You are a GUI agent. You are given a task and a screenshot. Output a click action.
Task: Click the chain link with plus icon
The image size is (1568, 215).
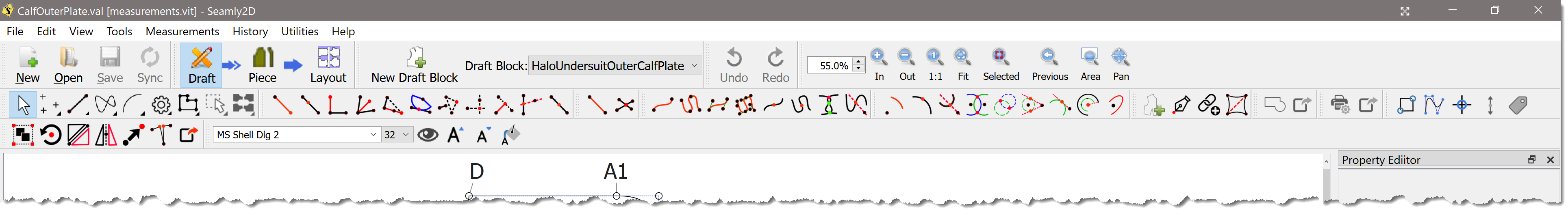pyautogui.click(x=1209, y=105)
